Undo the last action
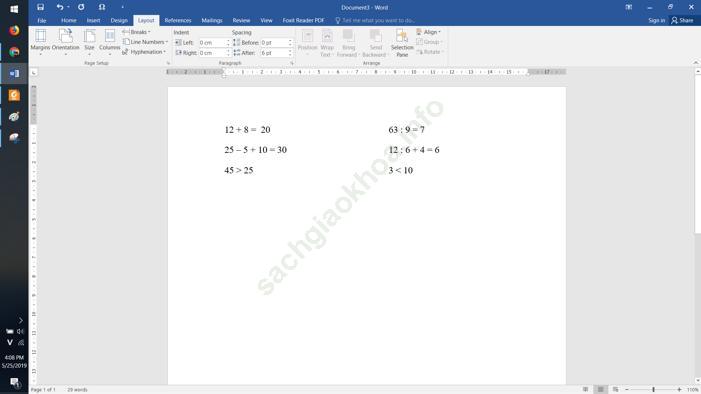The image size is (701, 394). click(x=59, y=7)
